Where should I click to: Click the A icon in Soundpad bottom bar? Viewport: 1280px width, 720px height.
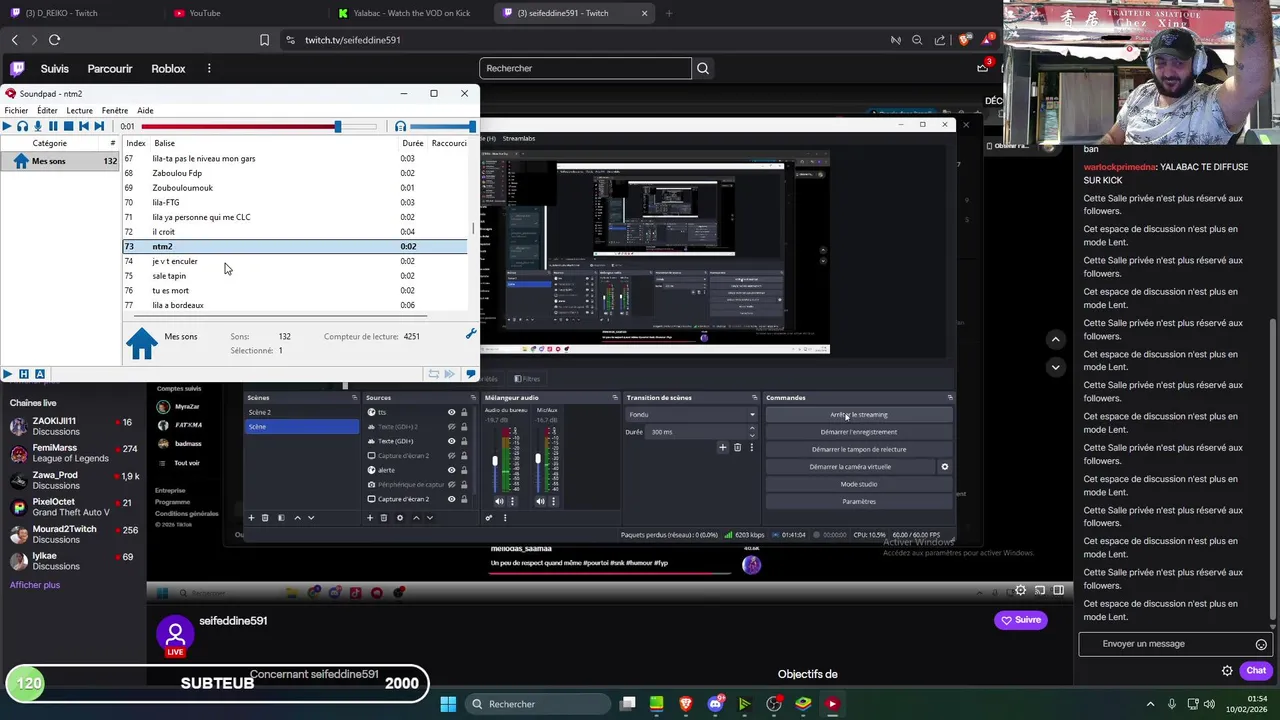click(x=40, y=374)
